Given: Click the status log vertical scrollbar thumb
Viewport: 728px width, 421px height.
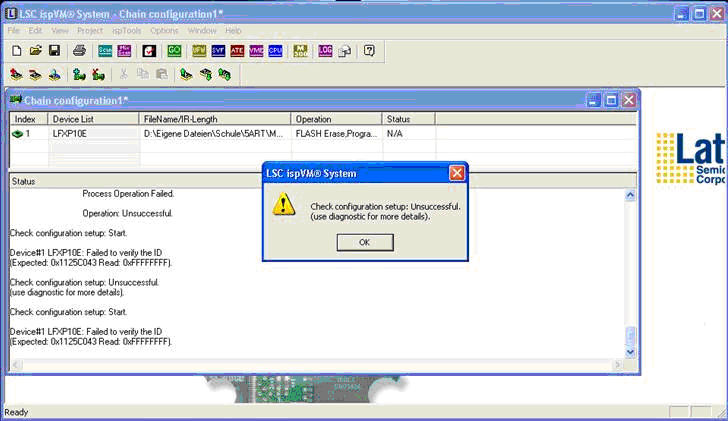Looking at the screenshot, I should point(630,337).
